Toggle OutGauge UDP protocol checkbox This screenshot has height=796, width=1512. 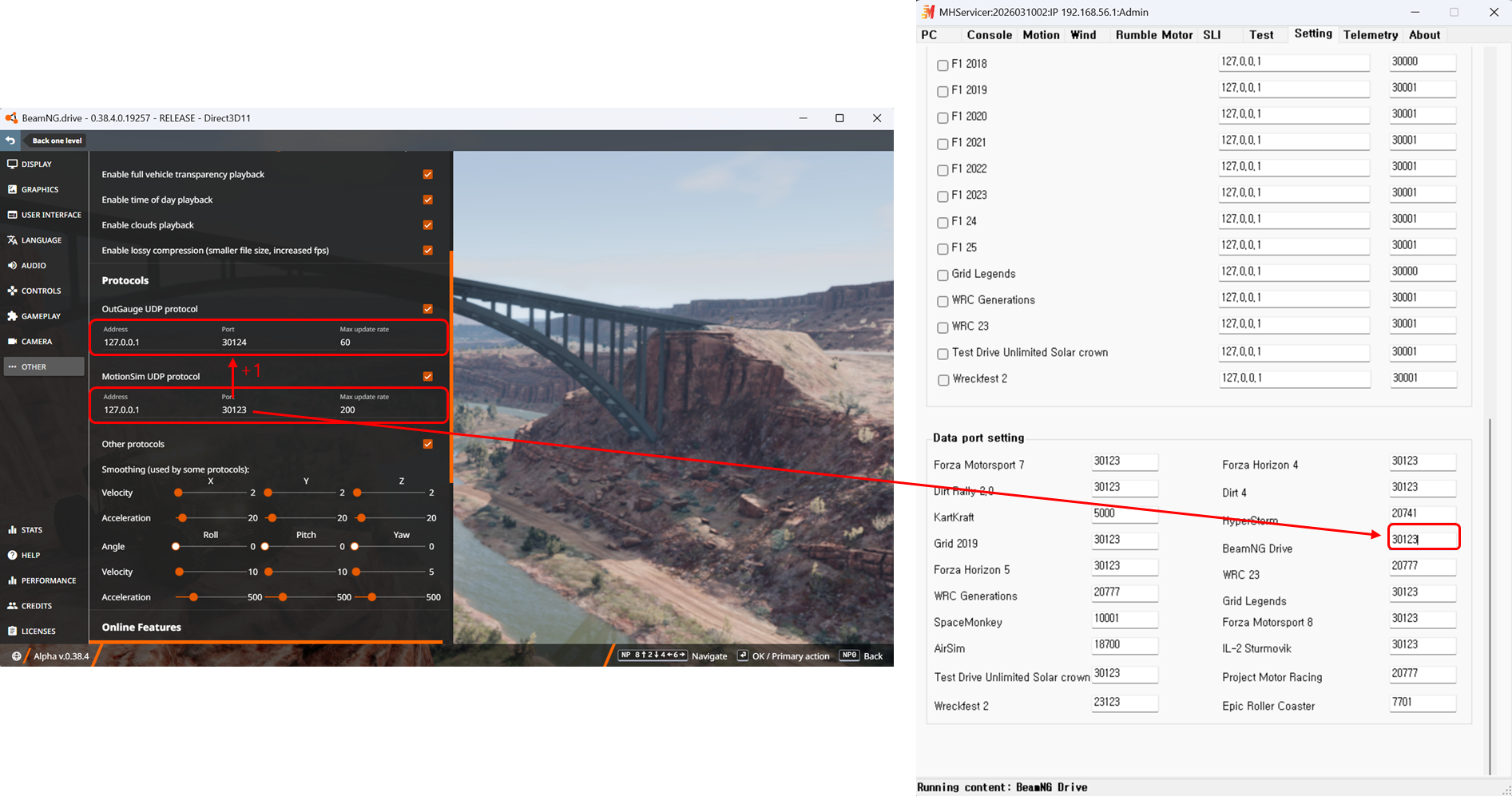(x=428, y=308)
